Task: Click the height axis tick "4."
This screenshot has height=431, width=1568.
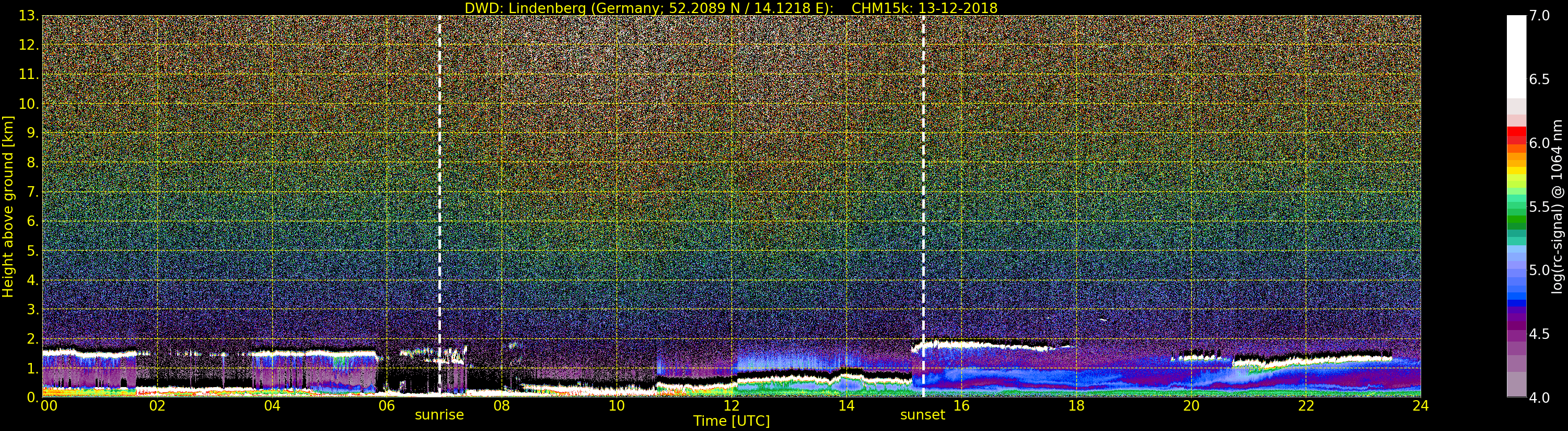Action: (32, 280)
